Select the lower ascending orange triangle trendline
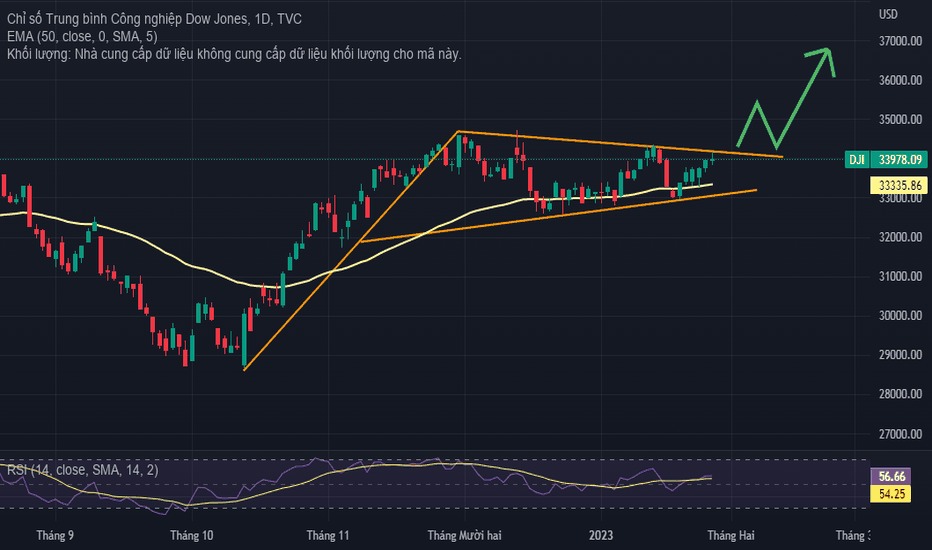 (559, 216)
